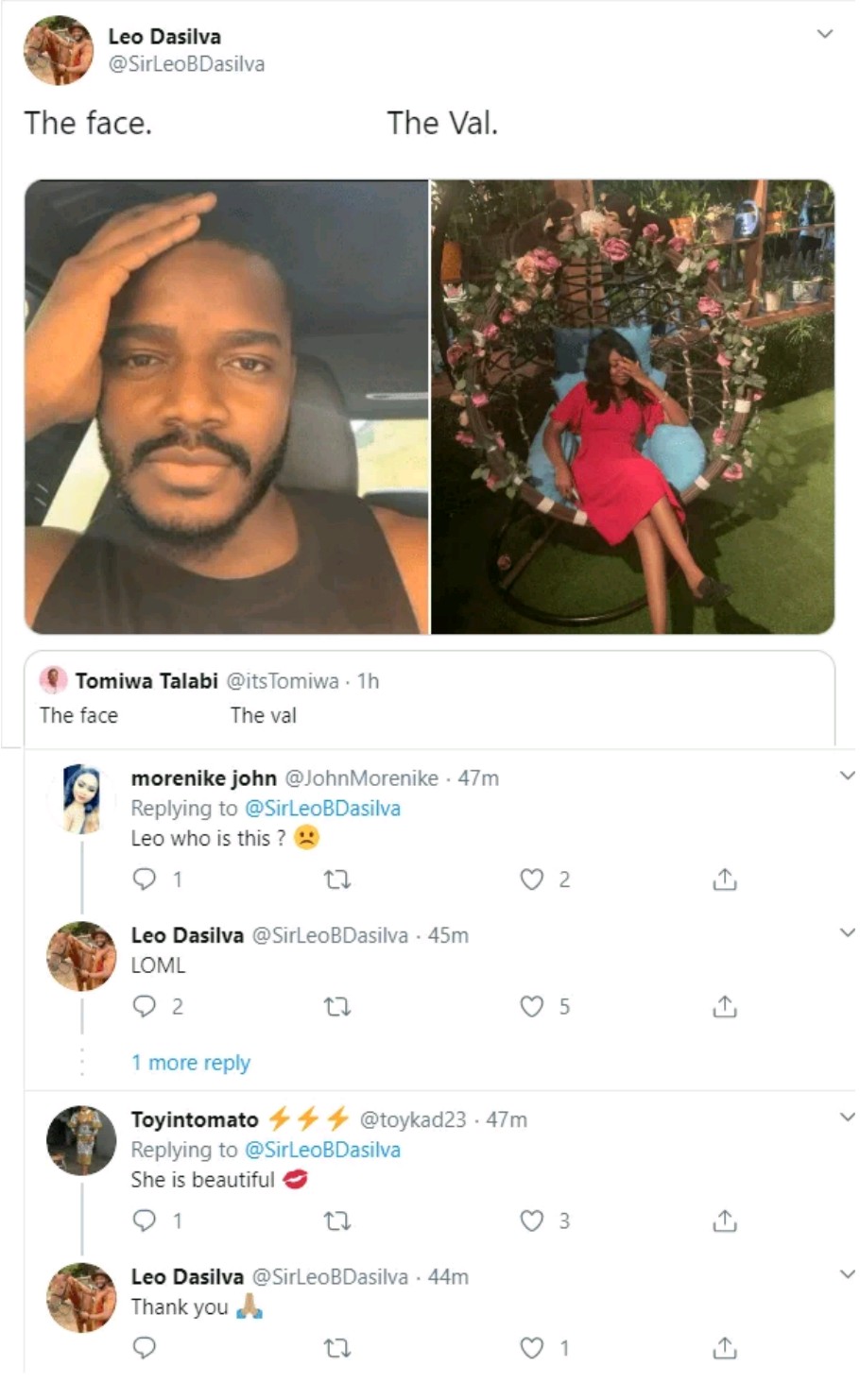The height and width of the screenshot is (1400, 860).
Task: Reply to the 'She is beautiful' tweet
Action: (145, 1221)
